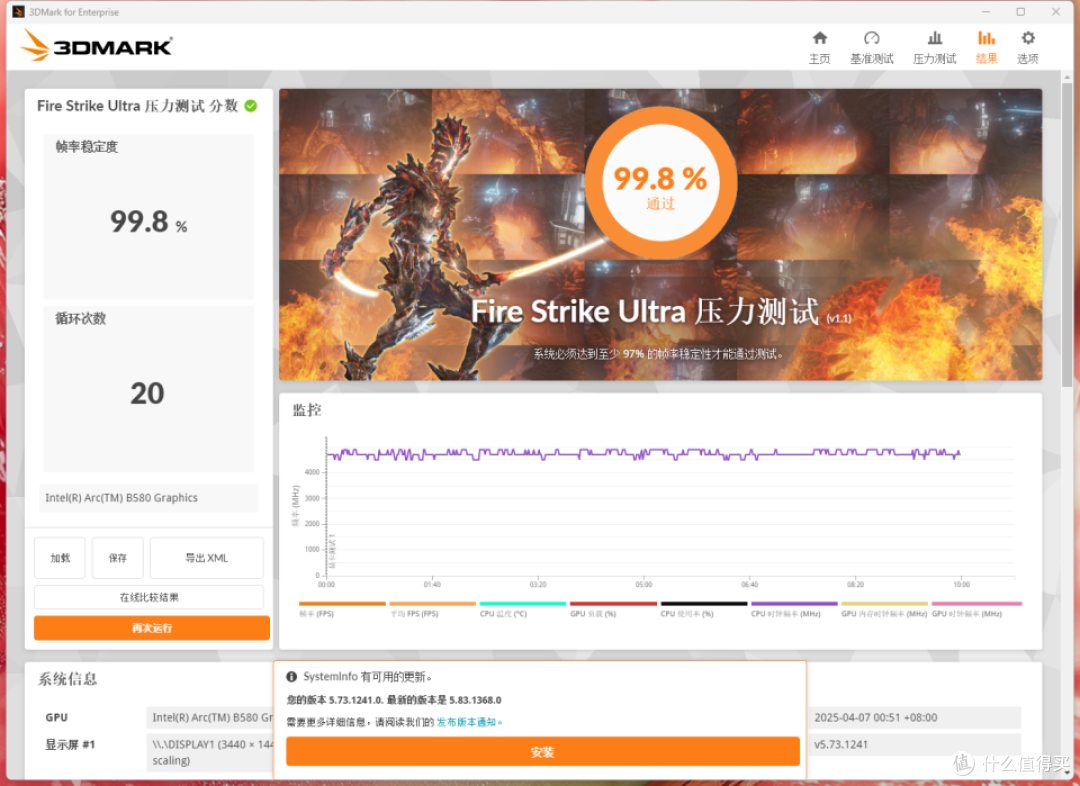Toggle the GPU 内存时钟频率 legend swatch

884,603
